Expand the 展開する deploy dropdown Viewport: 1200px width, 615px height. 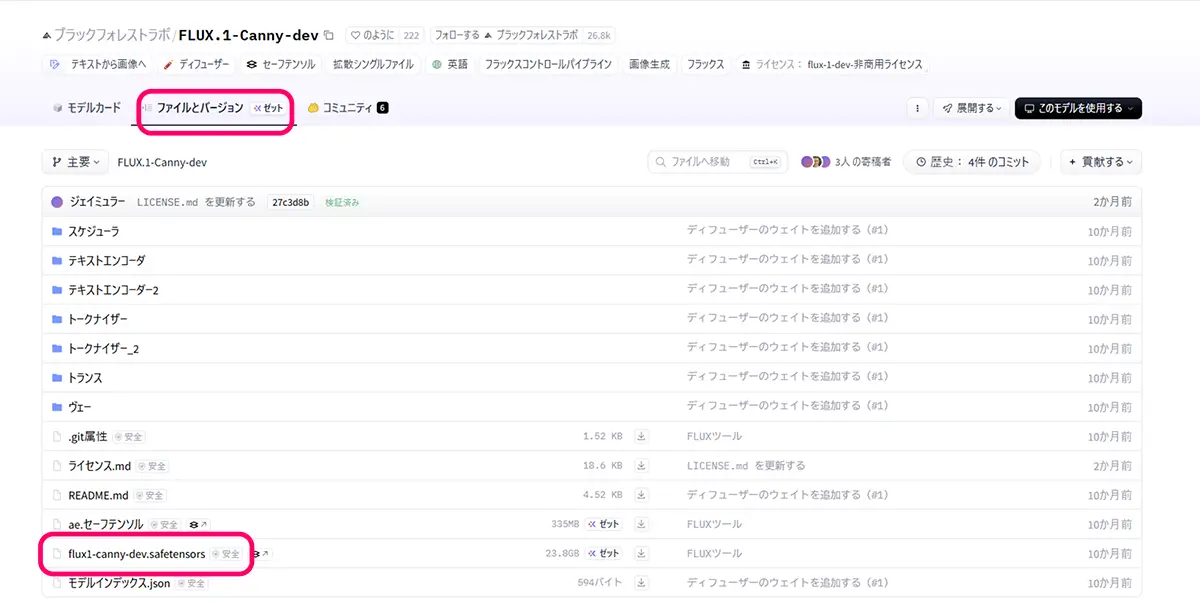tap(971, 108)
